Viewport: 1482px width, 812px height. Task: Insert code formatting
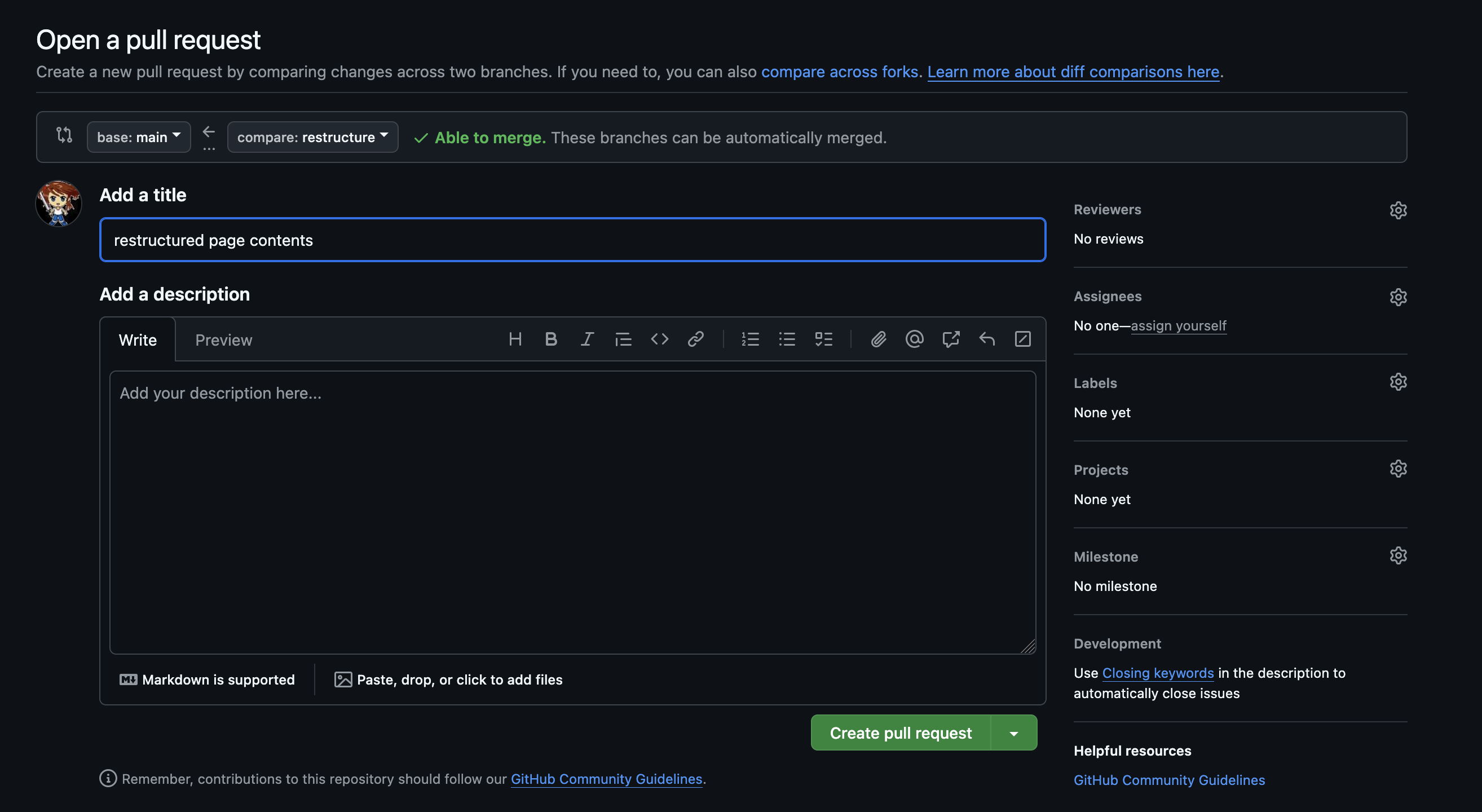point(659,339)
